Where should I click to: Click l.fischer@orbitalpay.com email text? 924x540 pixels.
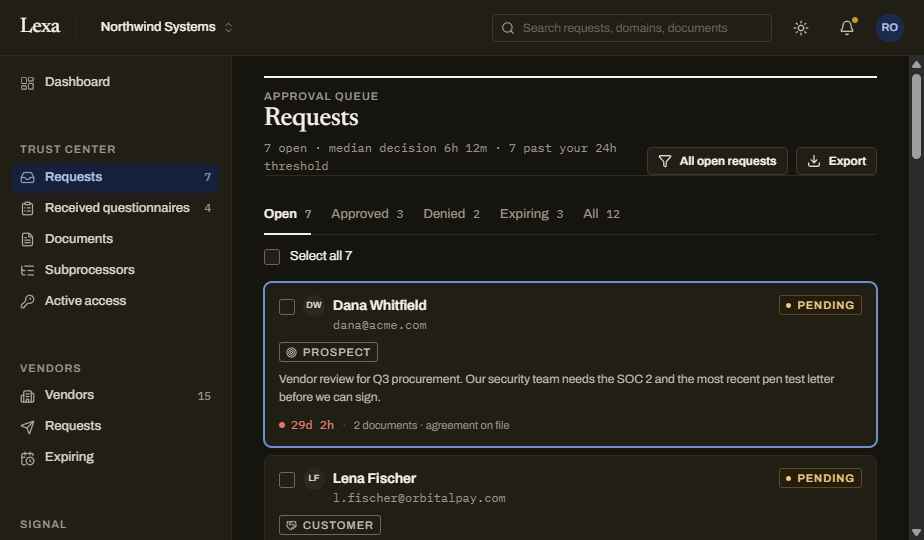[419, 498]
